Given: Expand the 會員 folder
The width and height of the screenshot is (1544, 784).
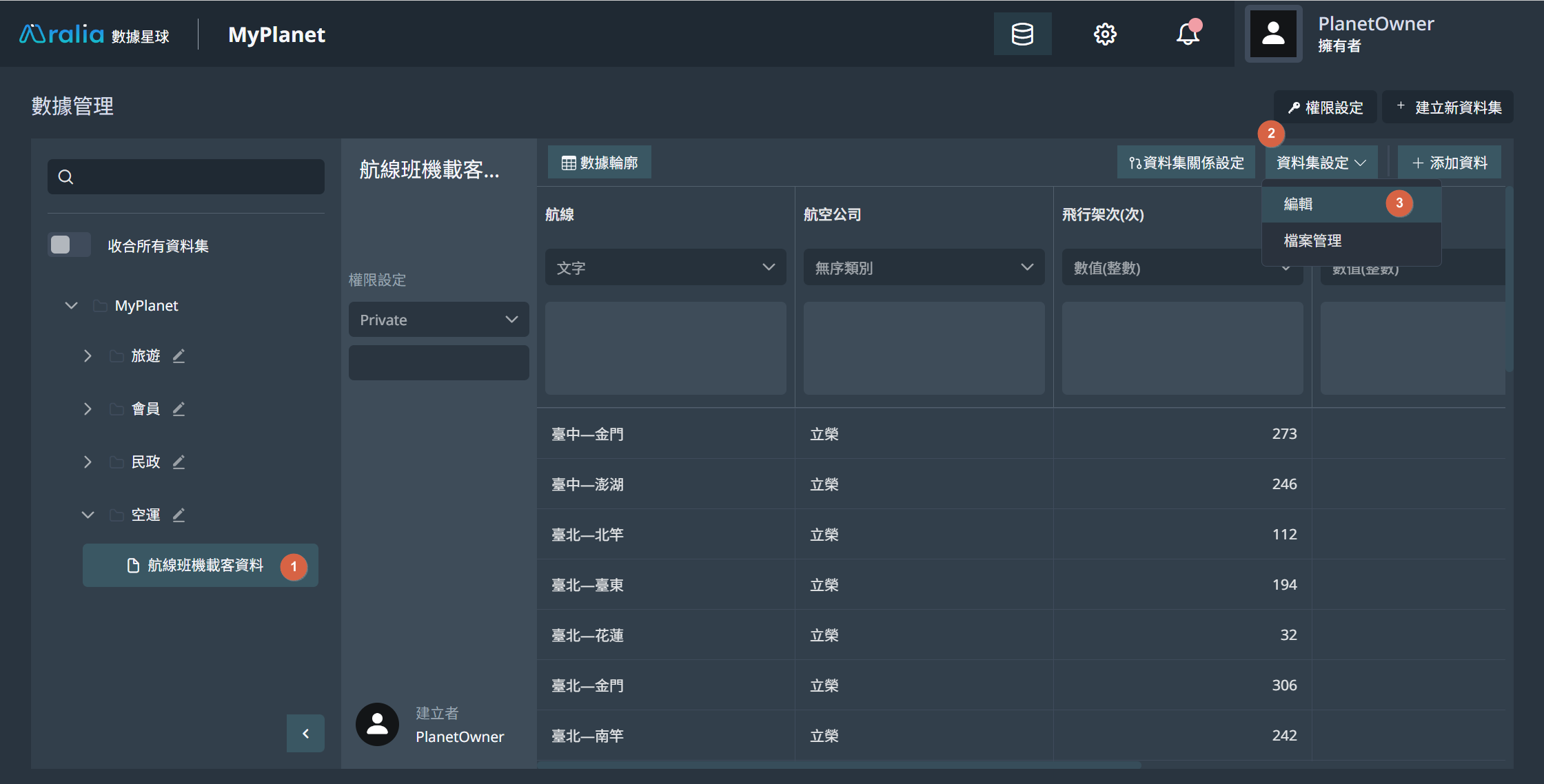Looking at the screenshot, I should coord(88,409).
